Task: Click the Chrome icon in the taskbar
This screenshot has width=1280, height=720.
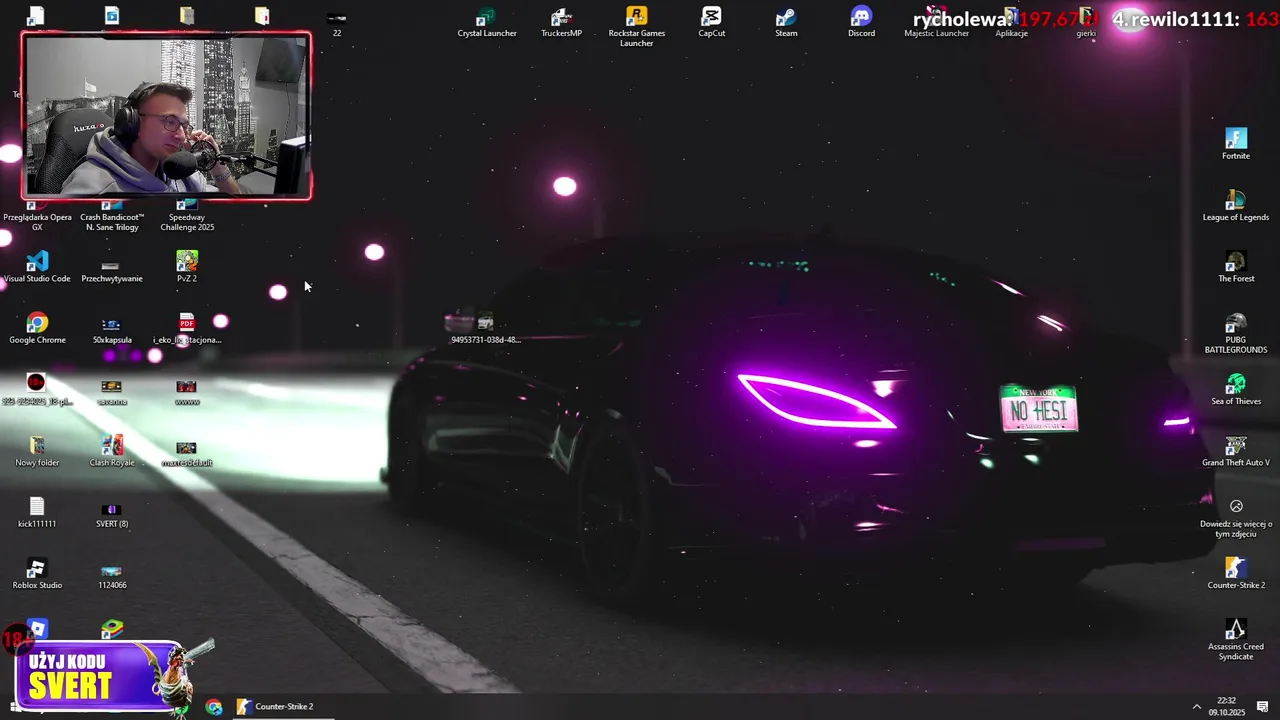Action: click(x=214, y=707)
